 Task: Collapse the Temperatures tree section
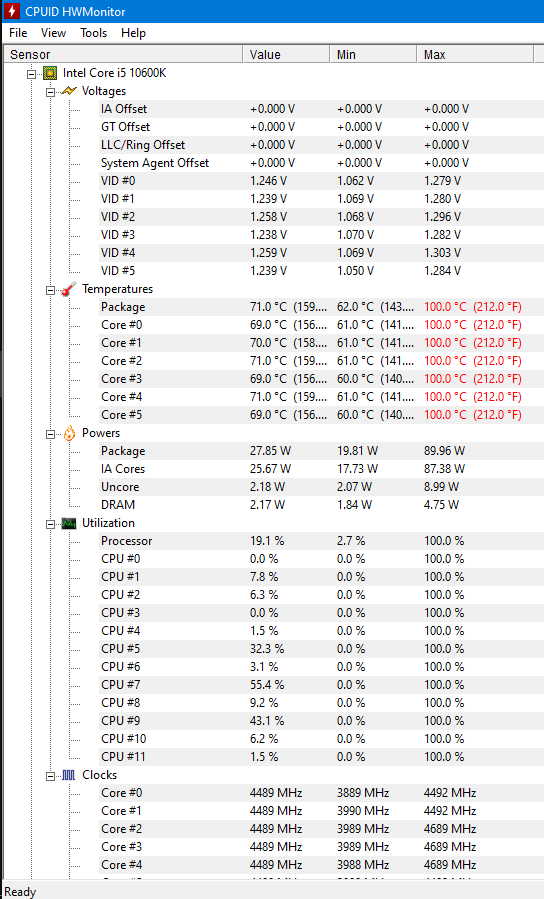pyautogui.click(x=50, y=290)
